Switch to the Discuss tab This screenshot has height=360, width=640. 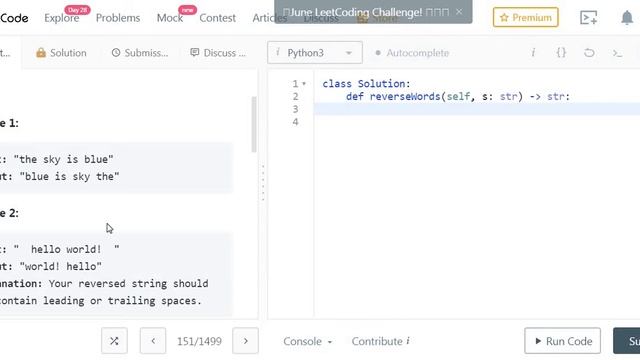coord(218,53)
